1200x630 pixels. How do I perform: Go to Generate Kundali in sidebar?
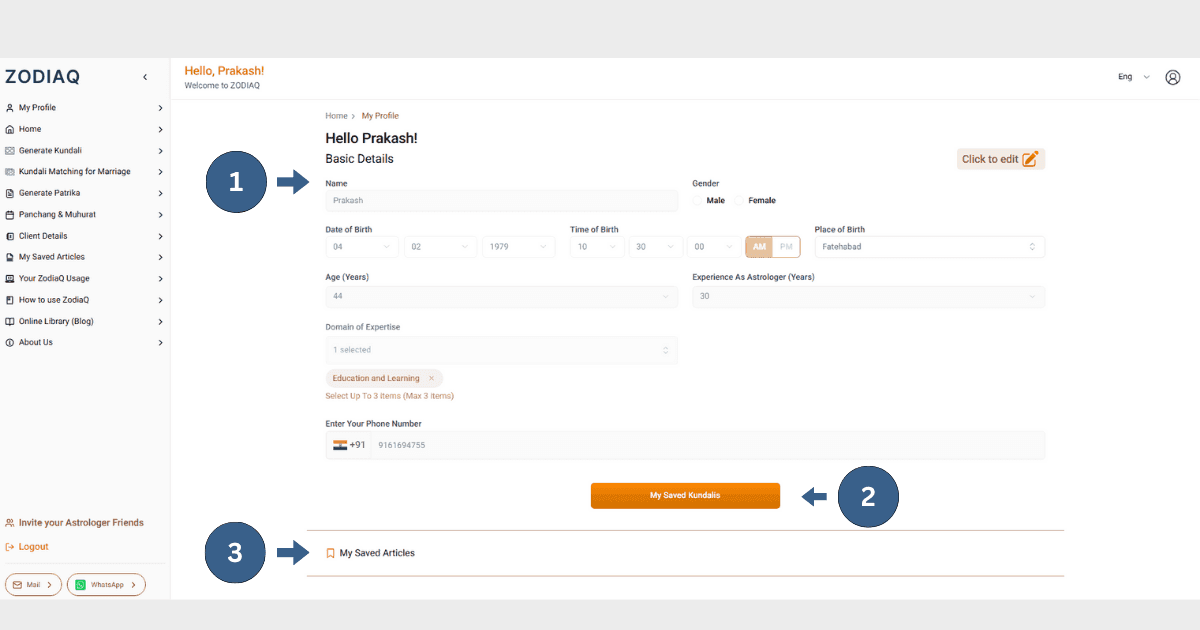pos(84,150)
